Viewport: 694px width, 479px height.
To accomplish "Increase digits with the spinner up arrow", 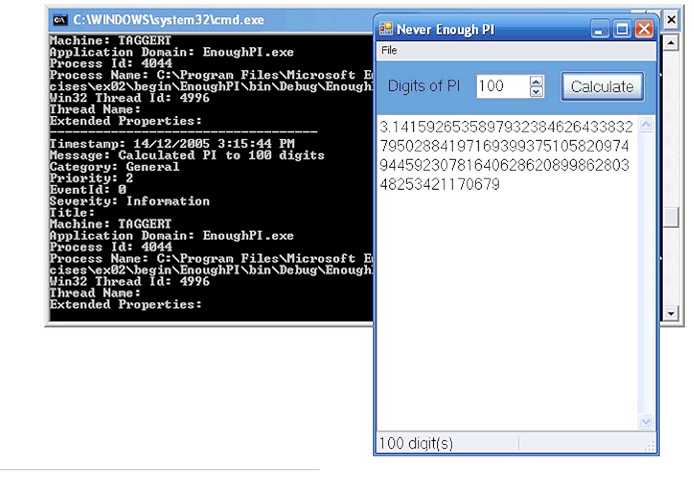I will [x=536, y=81].
